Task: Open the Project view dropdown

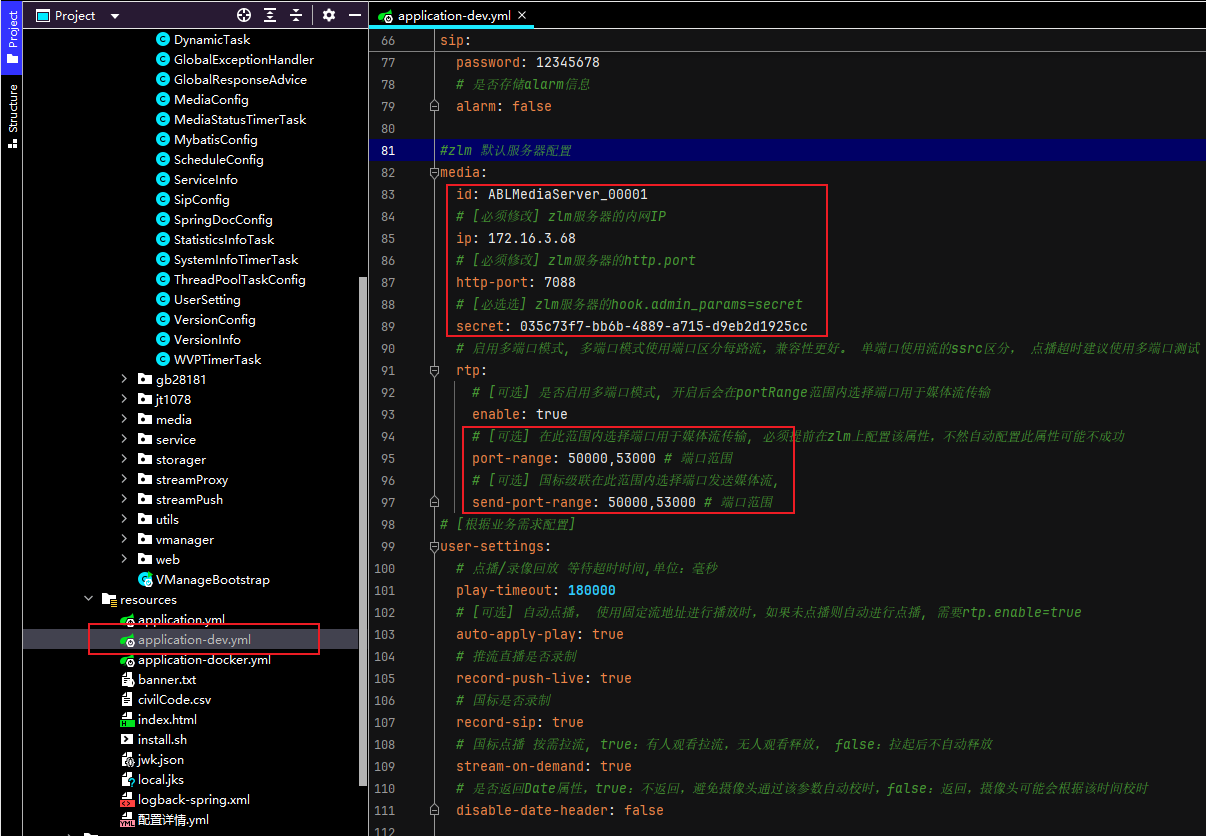Action: click(x=114, y=16)
